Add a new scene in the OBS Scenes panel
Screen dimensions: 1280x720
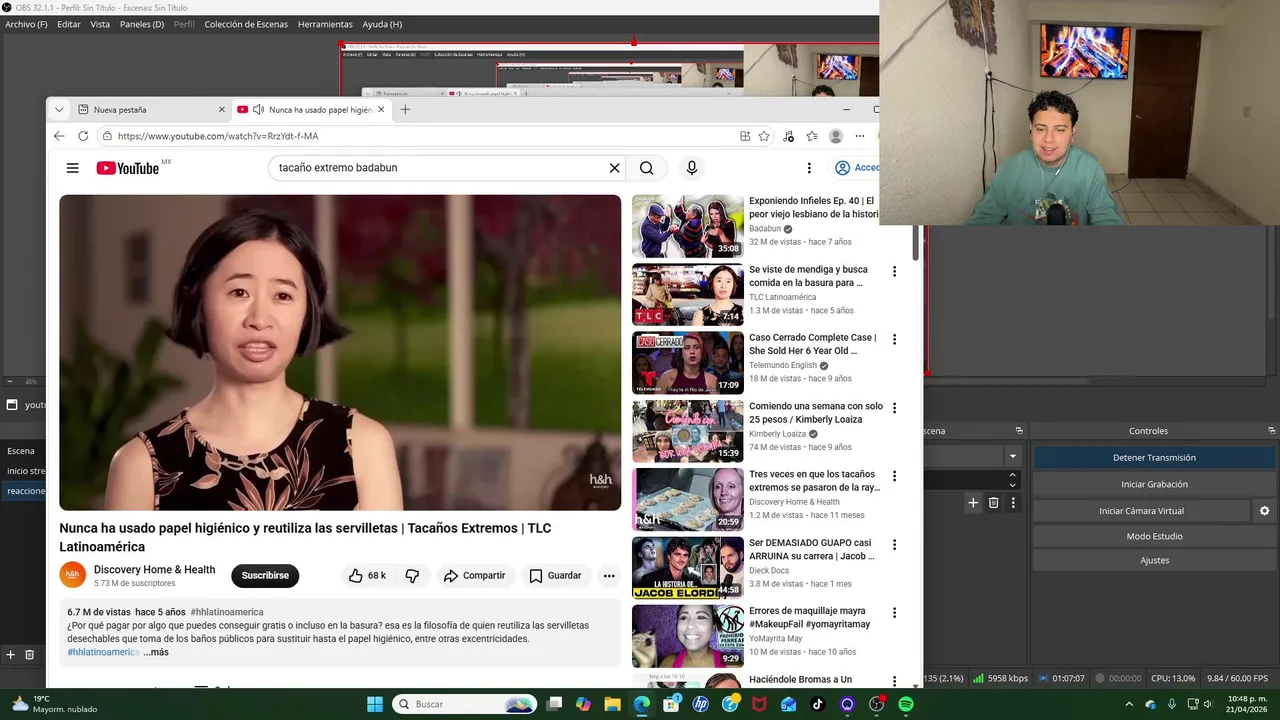coord(10,654)
